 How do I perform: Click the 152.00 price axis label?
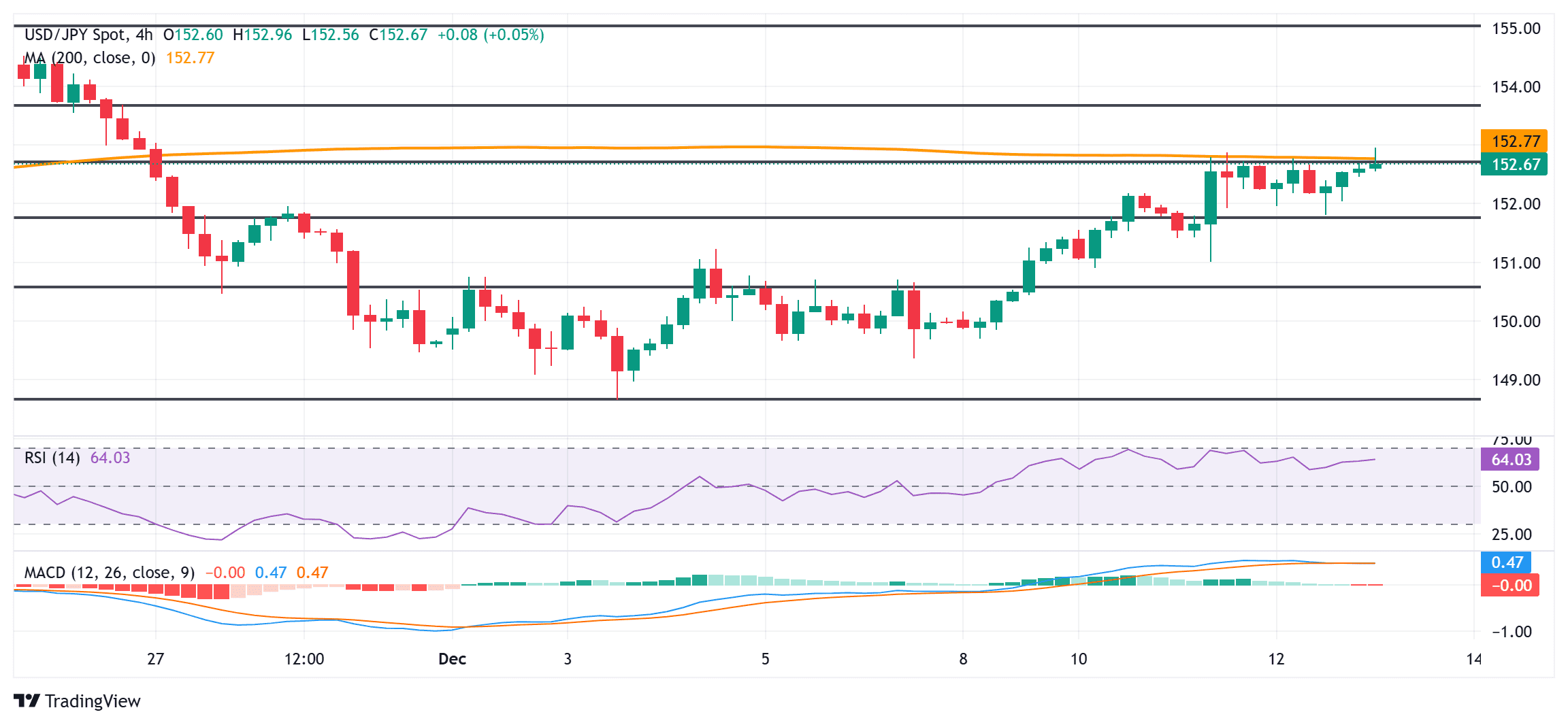(x=1516, y=204)
